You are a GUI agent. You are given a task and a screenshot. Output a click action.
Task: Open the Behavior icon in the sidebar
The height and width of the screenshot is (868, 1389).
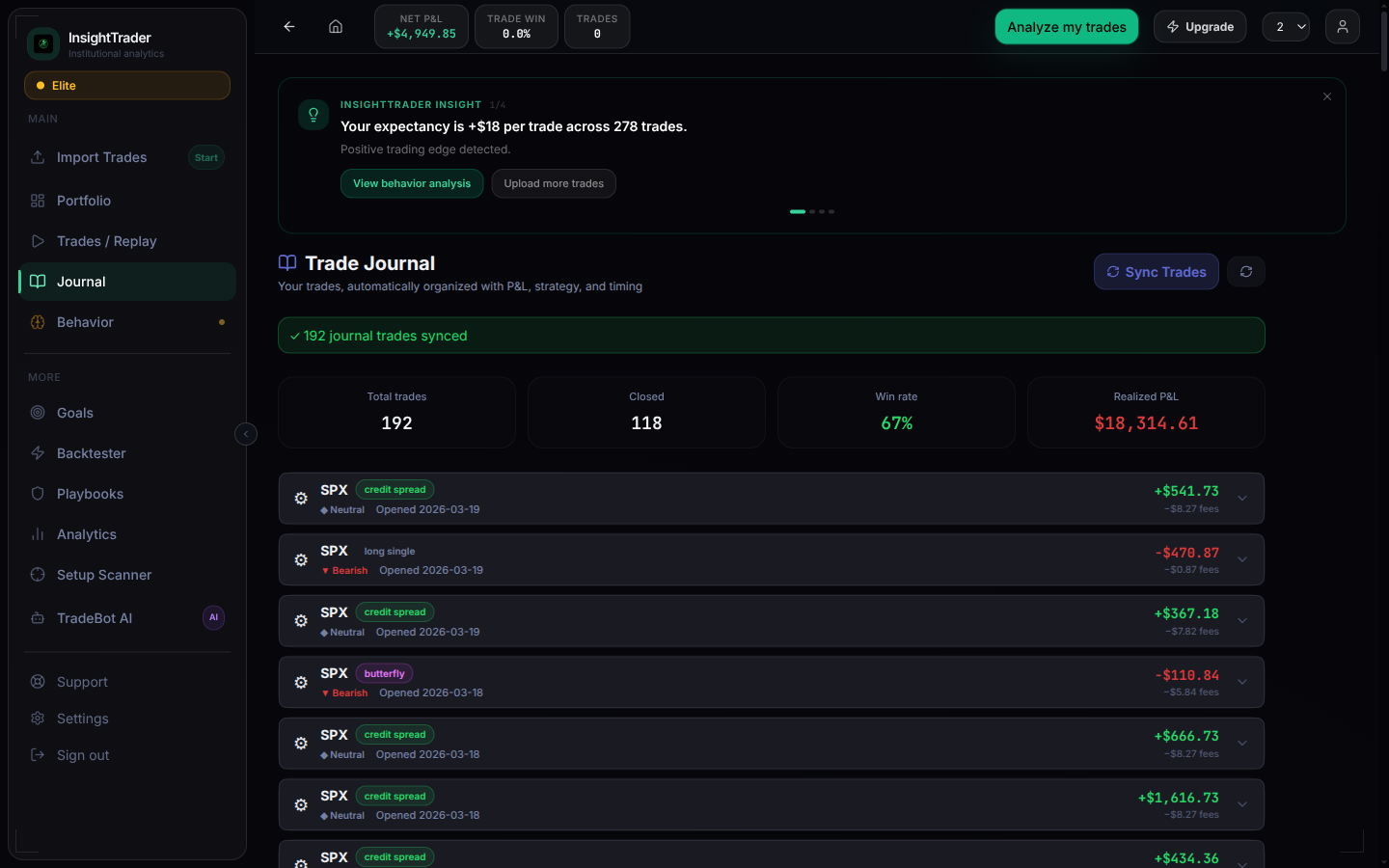pos(37,321)
